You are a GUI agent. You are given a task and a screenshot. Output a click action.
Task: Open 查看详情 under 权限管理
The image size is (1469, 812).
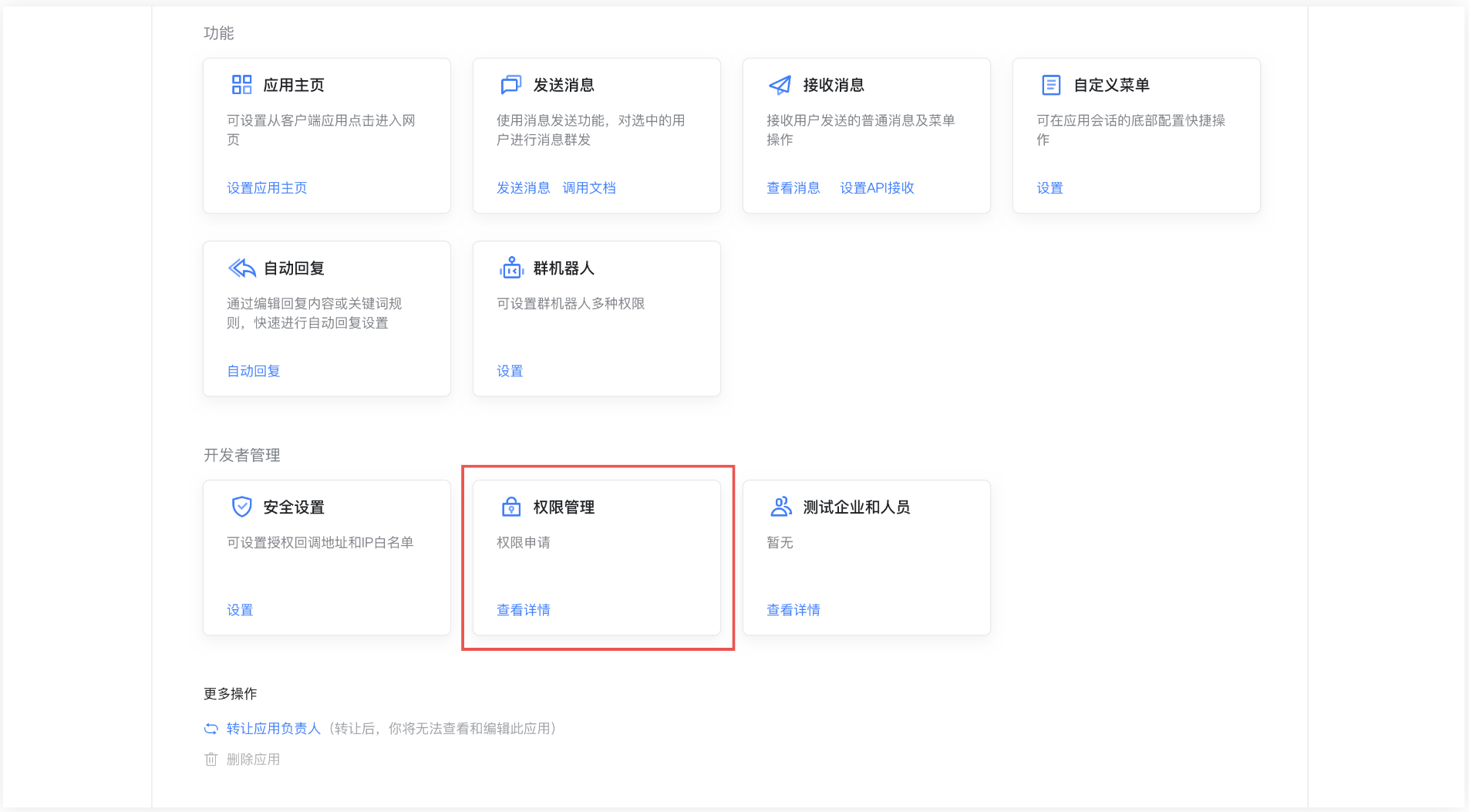point(522,610)
